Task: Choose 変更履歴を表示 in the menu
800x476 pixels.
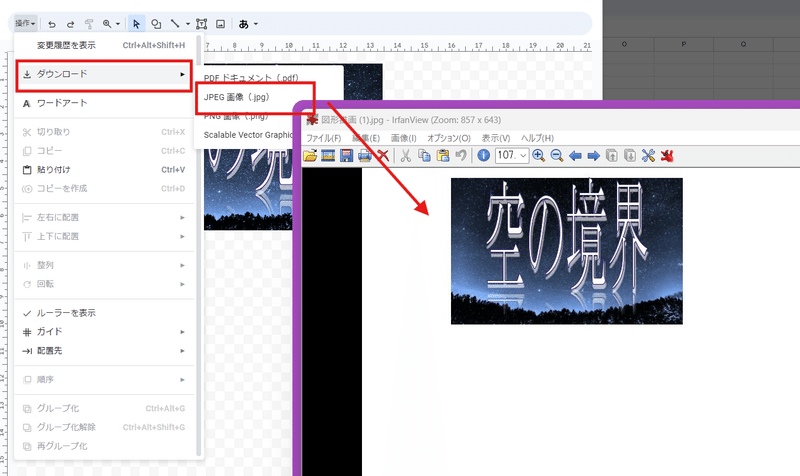Action: (105, 45)
